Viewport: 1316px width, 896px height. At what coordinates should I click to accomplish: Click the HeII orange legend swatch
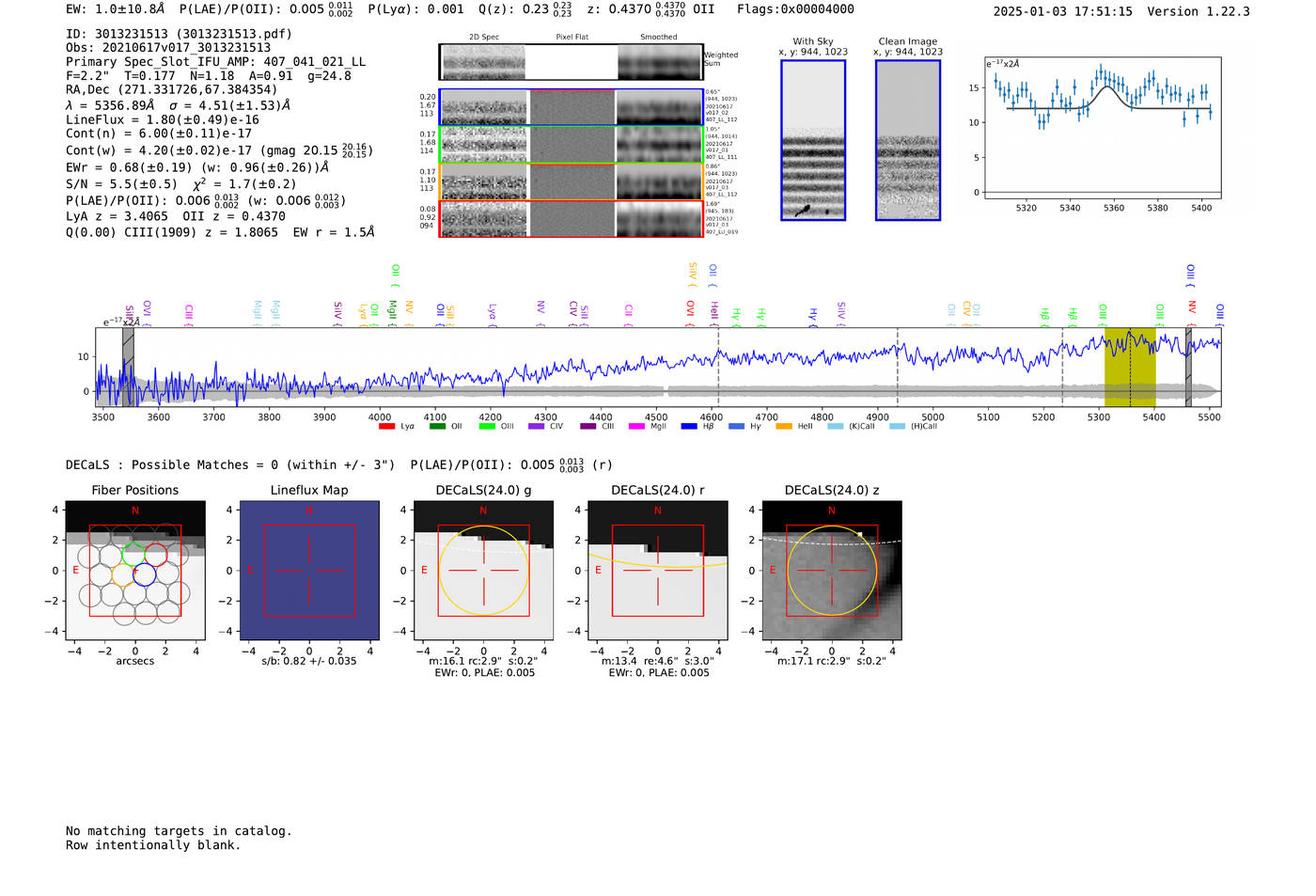click(784, 426)
